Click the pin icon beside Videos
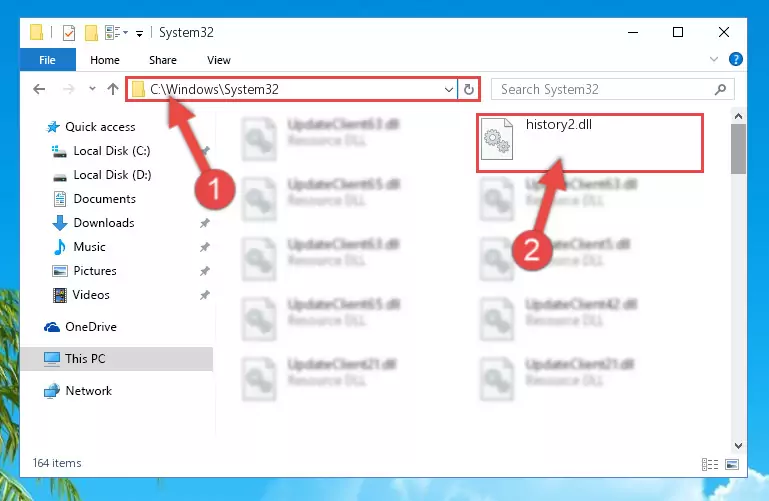 click(x=205, y=295)
